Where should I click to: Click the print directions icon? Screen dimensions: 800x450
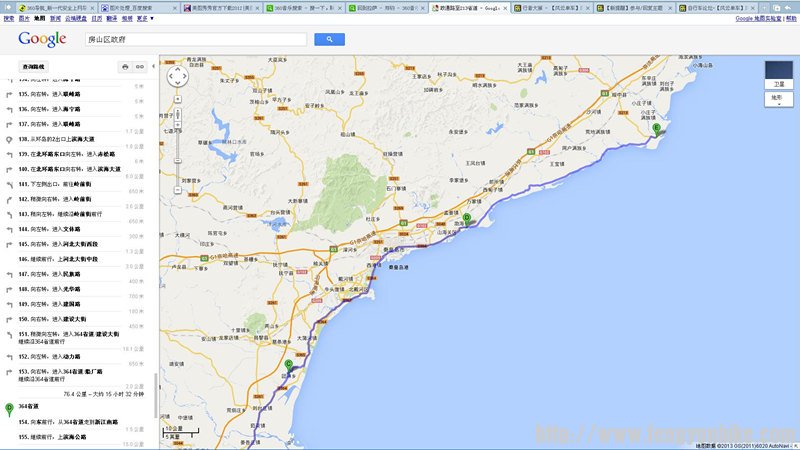click(125, 67)
